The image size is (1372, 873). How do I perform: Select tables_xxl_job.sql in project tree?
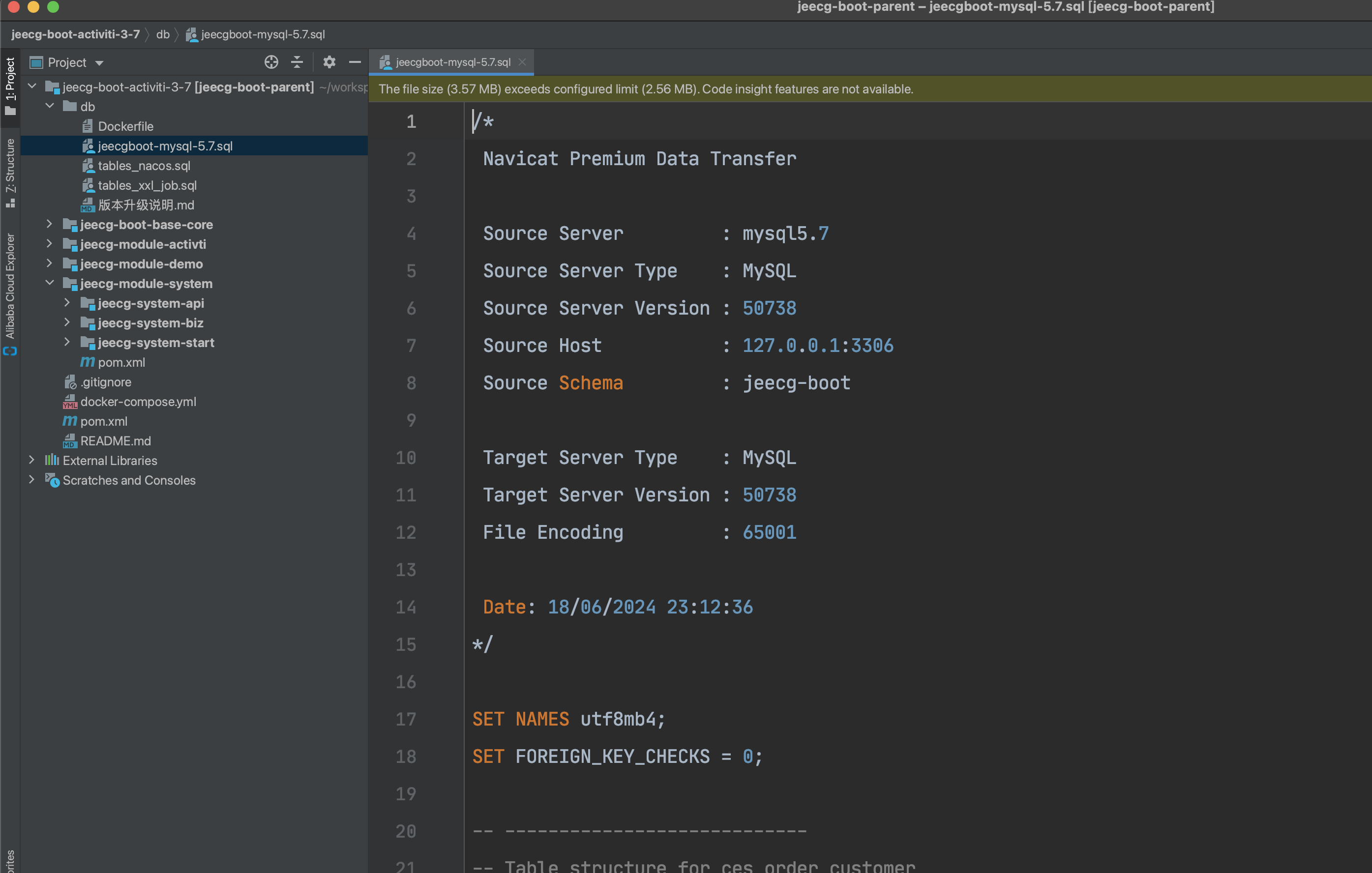147,185
